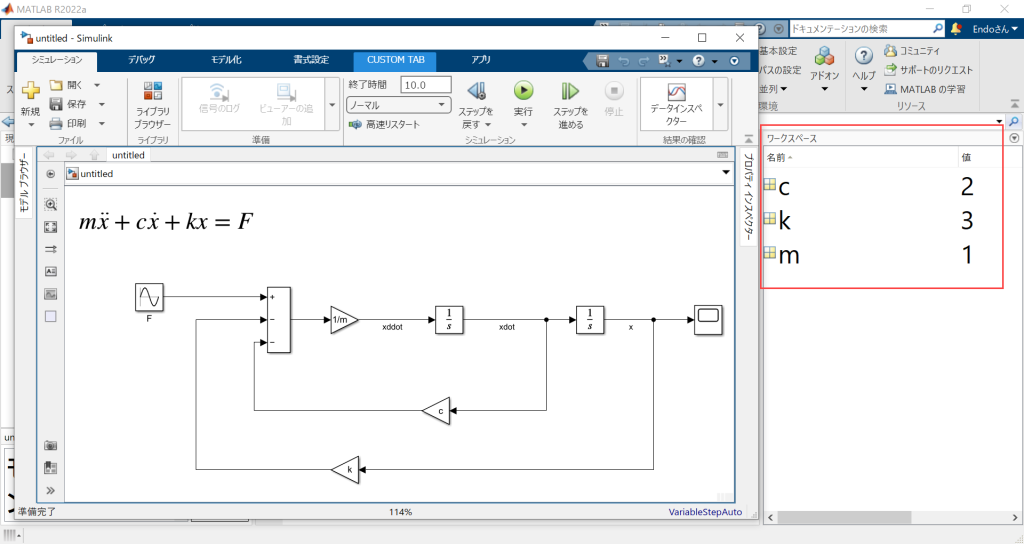Click the image annotation icon in palette

pos(51,294)
